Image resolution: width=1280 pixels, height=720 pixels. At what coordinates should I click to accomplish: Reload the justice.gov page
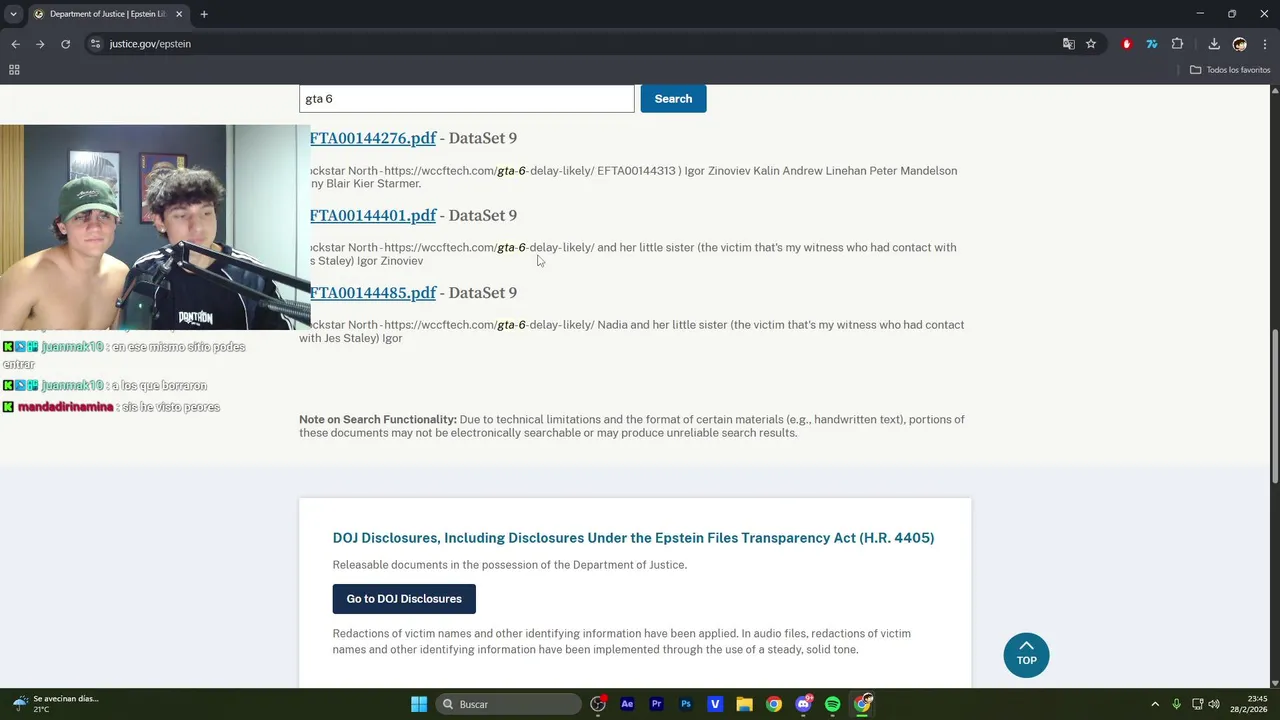click(65, 44)
